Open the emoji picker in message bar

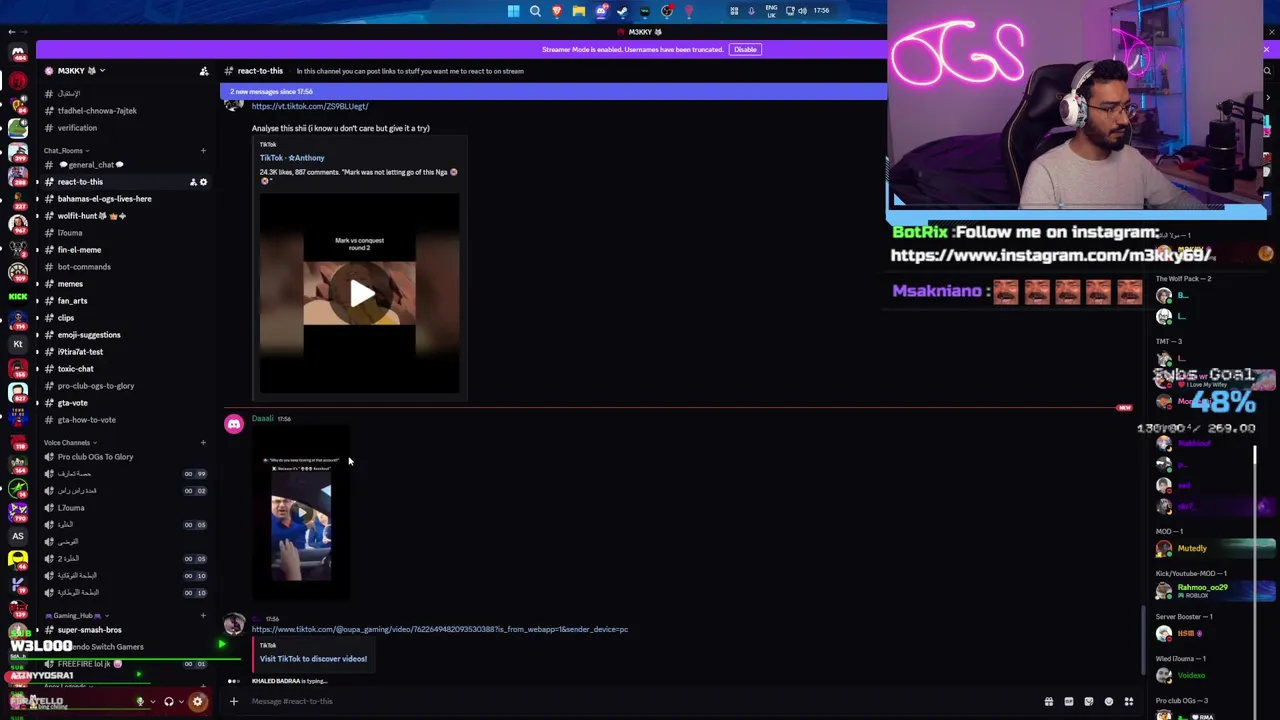pos(1109,702)
